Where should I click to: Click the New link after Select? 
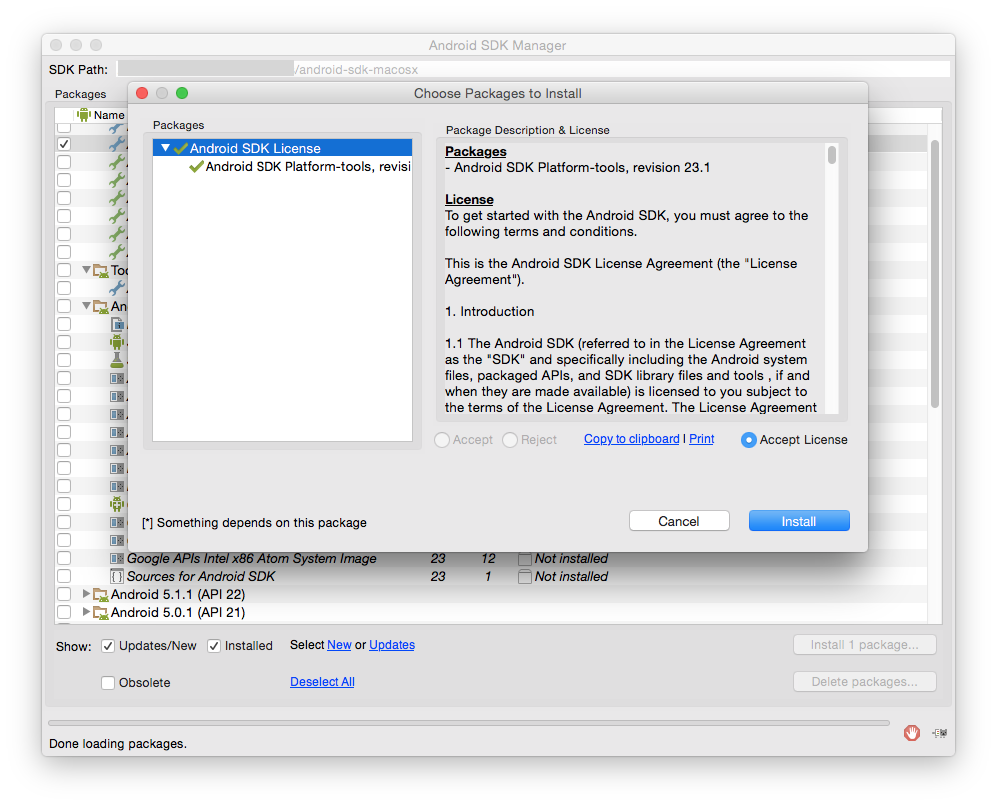339,645
